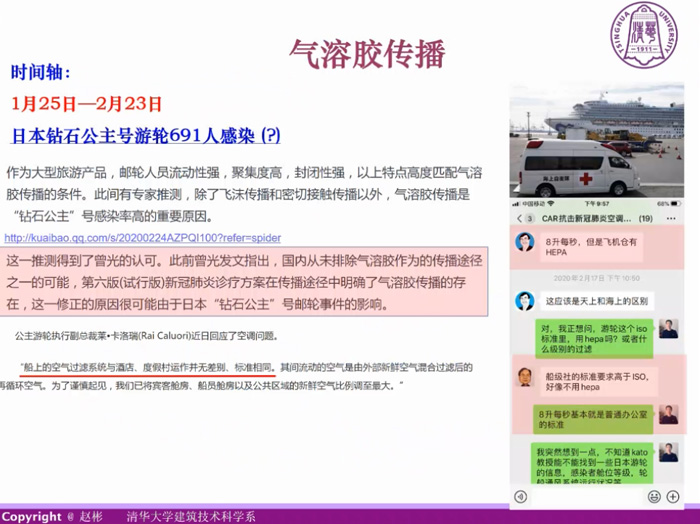
Task: Tap avatar beside '对，我正想问' green message
Action: point(668,329)
